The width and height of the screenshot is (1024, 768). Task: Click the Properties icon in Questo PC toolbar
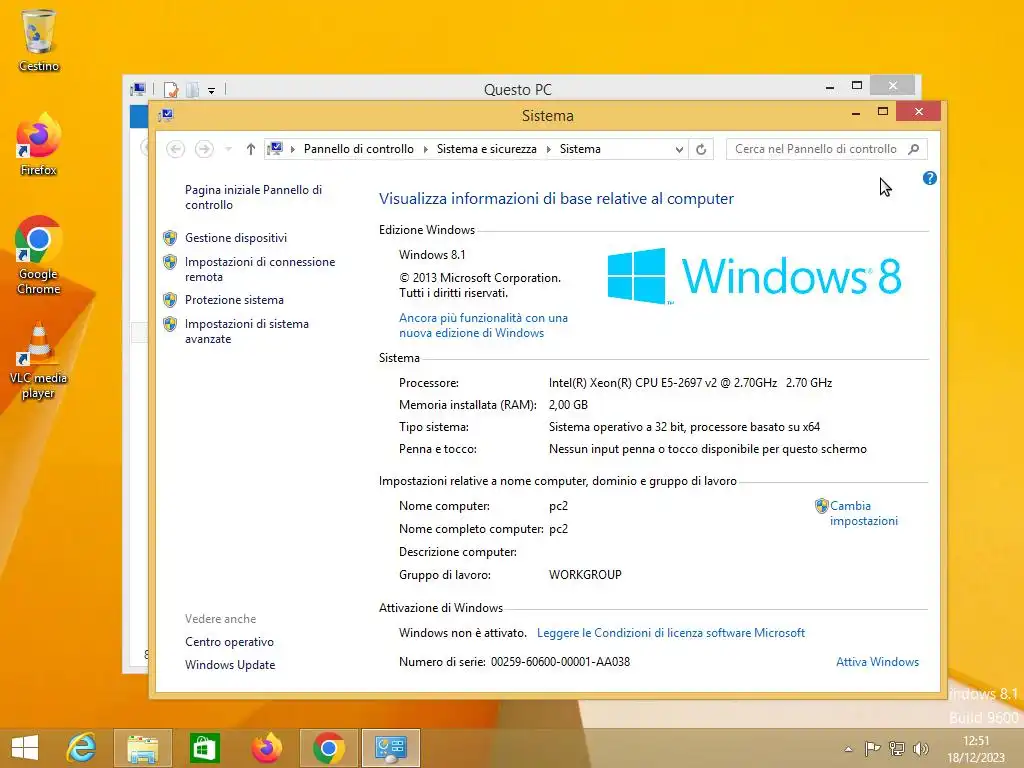click(171, 89)
